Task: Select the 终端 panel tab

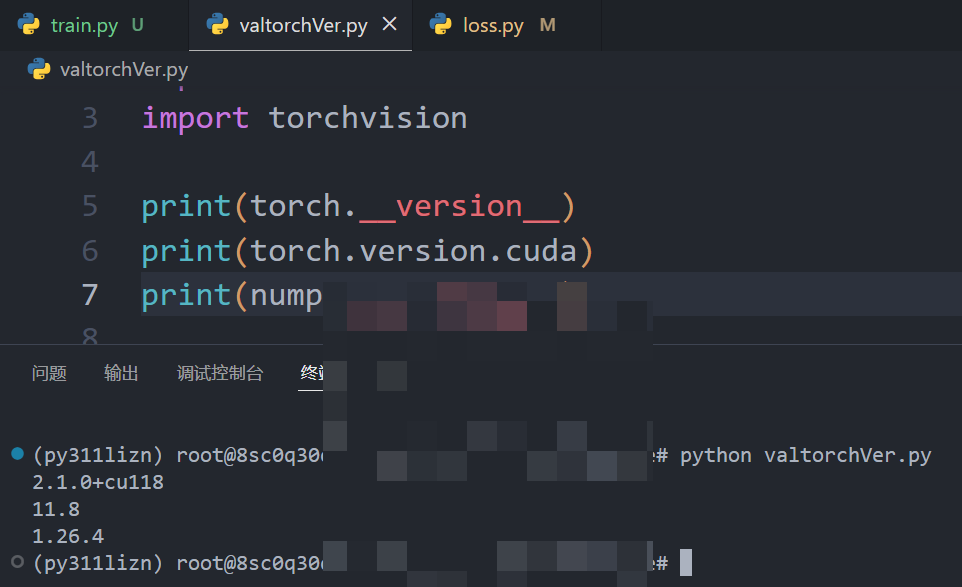Action: [x=311, y=373]
